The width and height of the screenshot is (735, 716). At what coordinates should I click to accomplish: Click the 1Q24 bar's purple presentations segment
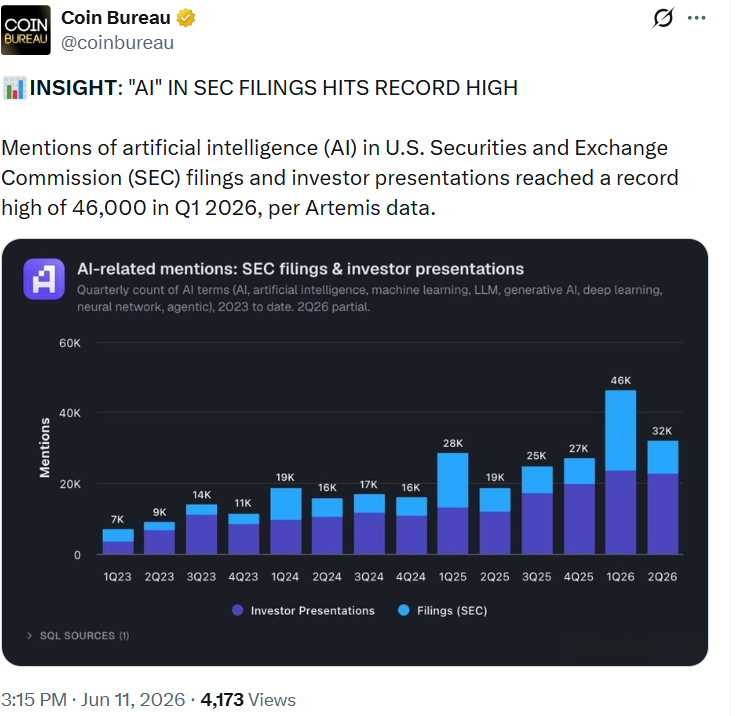(x=286, y=537)
